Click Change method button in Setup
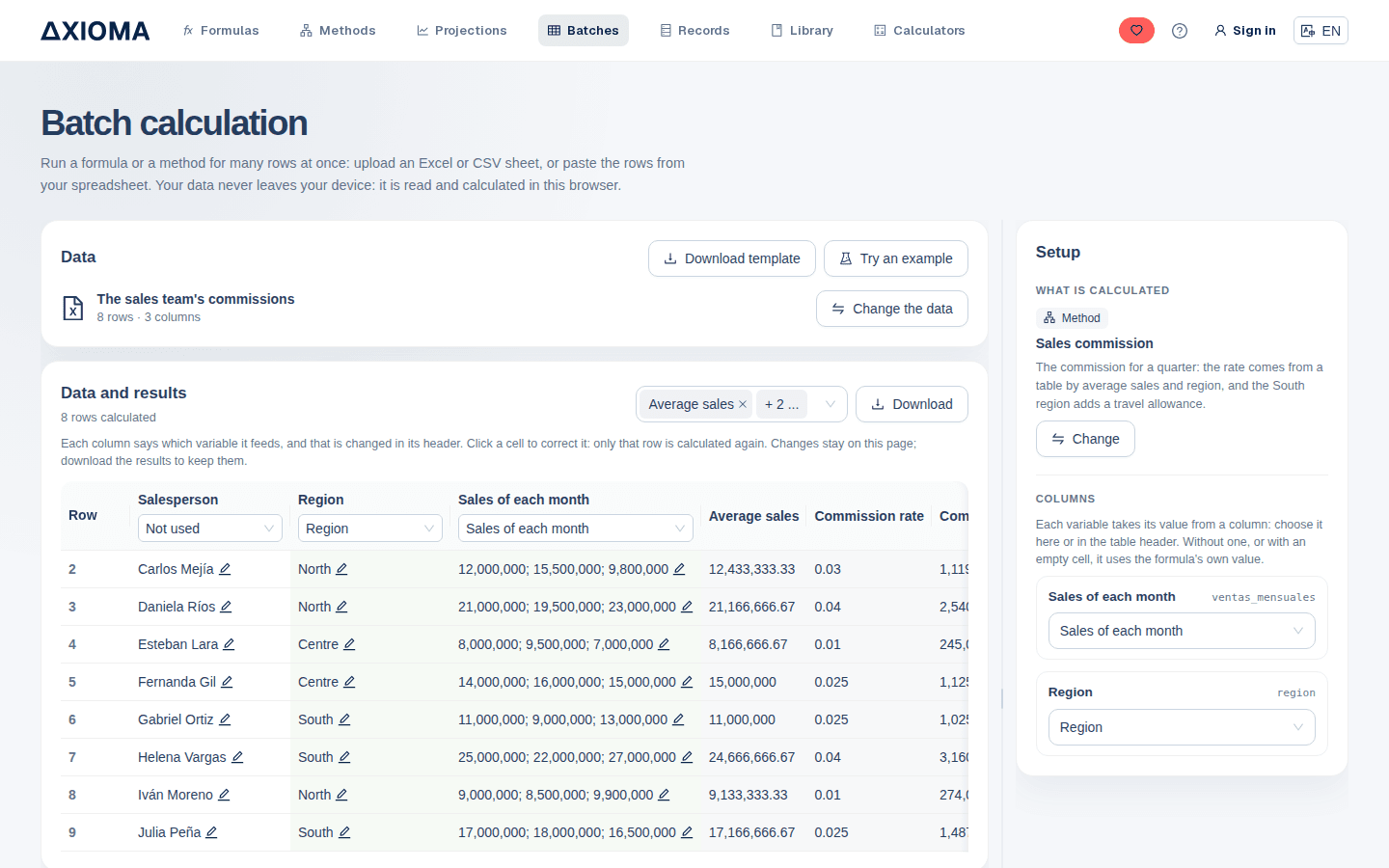Image resolution: width=1389 pixels, height=868 pixels. tap(1085, 439)
